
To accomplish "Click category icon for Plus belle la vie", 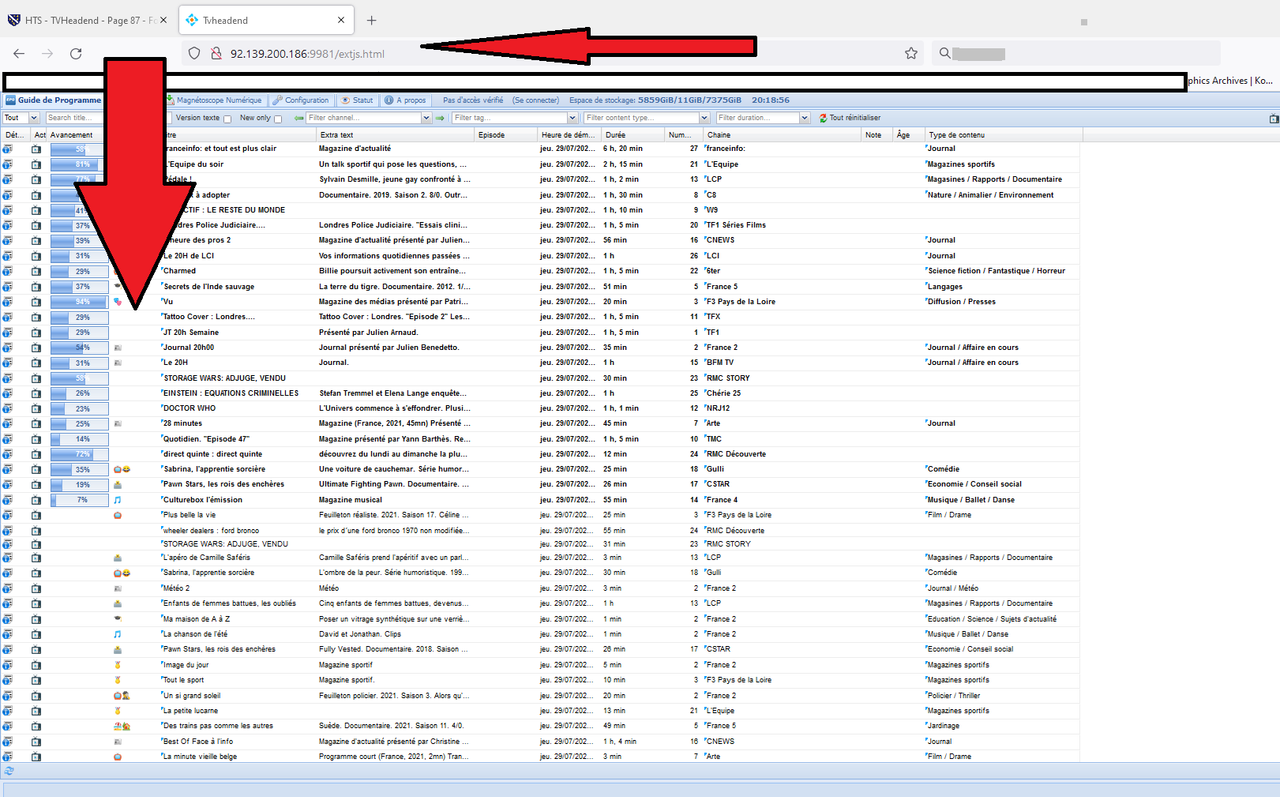I will tap(117, 515).
